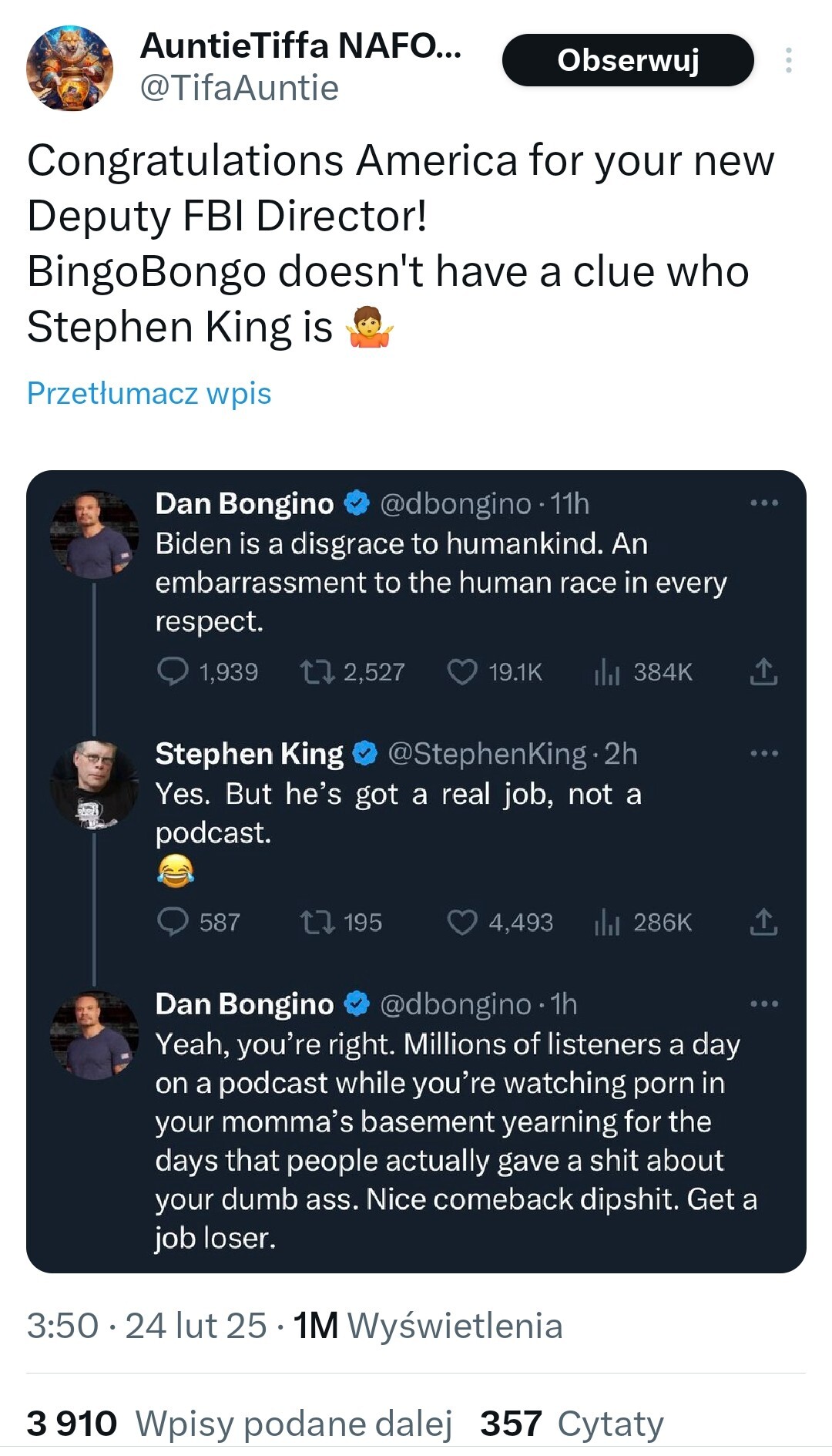The height and width of the screenshot is (1456, 832).
Task: Open the 3 910 Wpisy podane dalej list
Action: [239, 1423]
